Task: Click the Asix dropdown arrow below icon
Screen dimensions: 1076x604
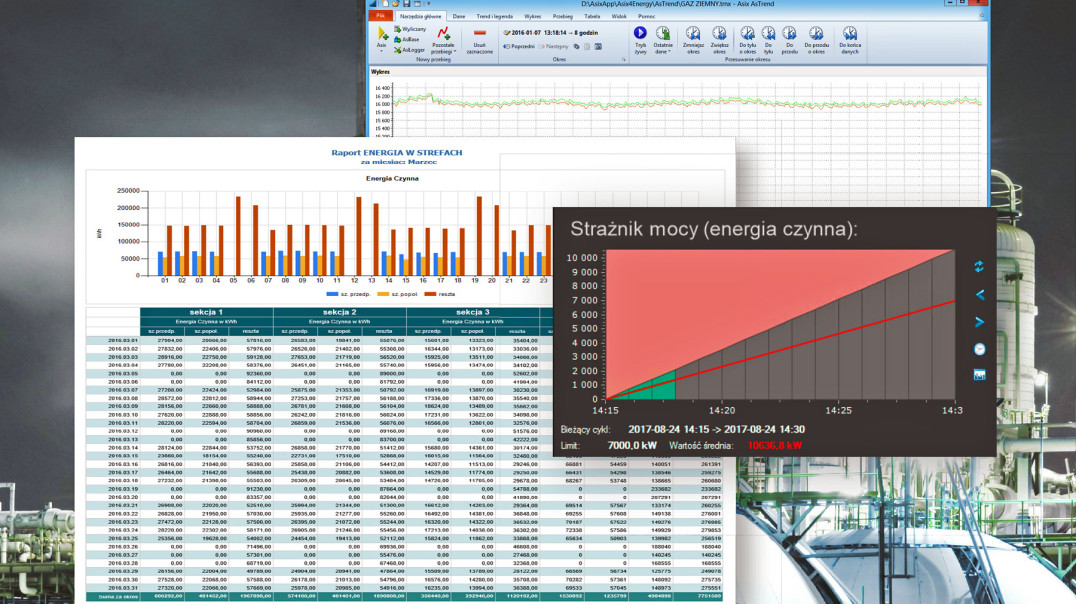Action: click(x=382, y=51)
